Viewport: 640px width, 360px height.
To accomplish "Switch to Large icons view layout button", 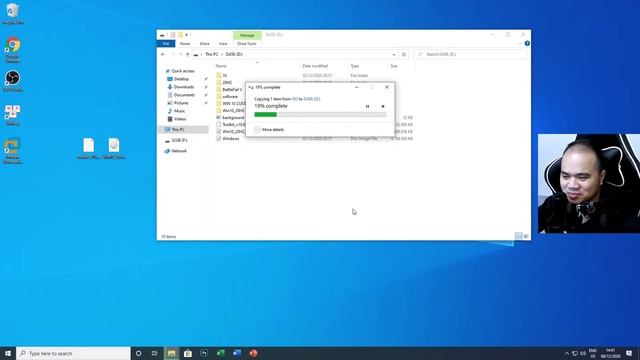I will pos(526,236).
